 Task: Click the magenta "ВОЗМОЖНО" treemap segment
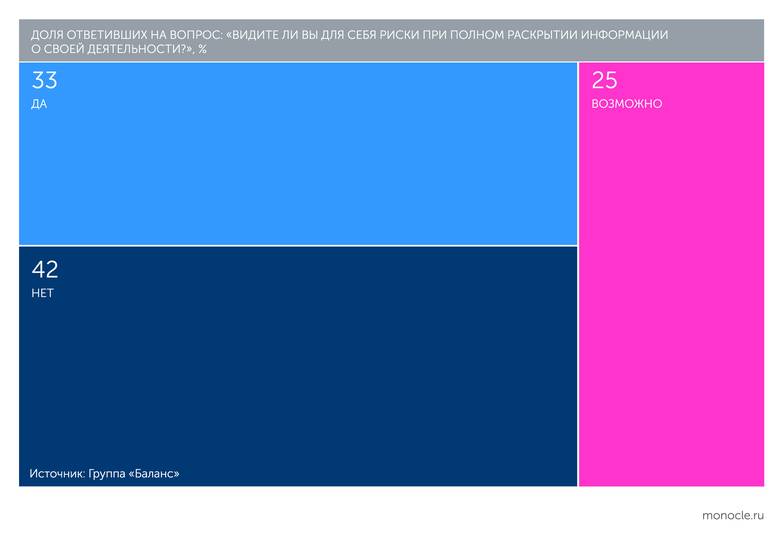(x=670, y=300)
